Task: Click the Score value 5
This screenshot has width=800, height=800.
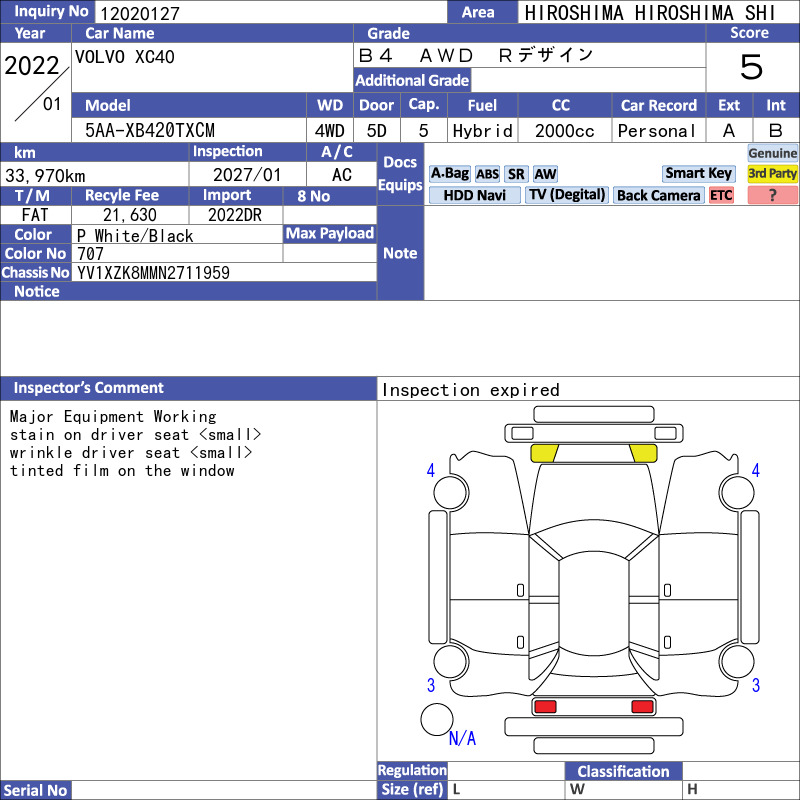Action: [752, 67]
